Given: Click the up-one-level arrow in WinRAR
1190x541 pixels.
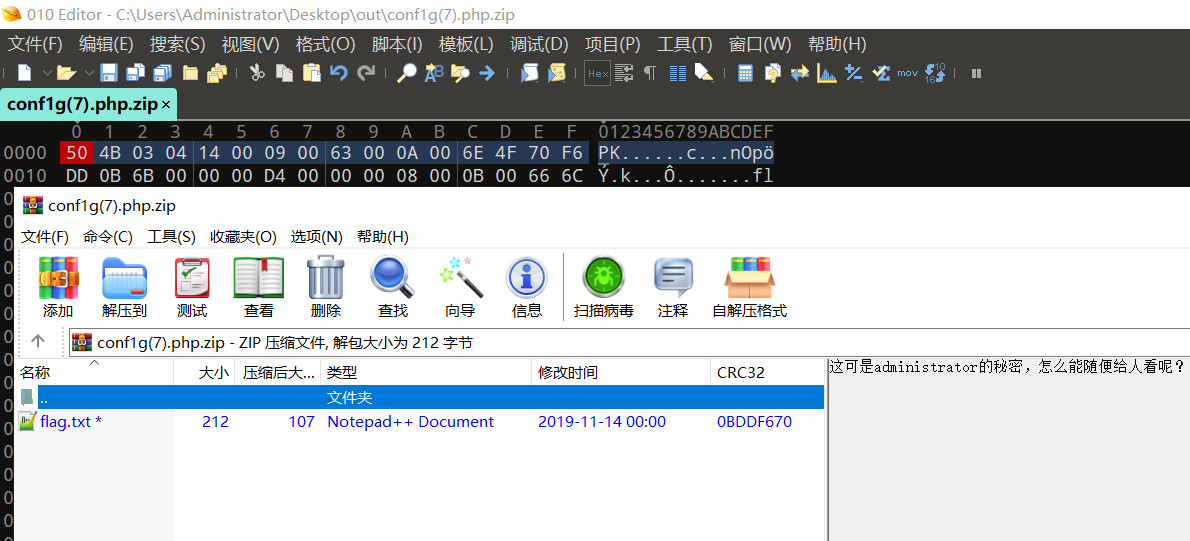Looking at the screenshot, I should point(38,342).
